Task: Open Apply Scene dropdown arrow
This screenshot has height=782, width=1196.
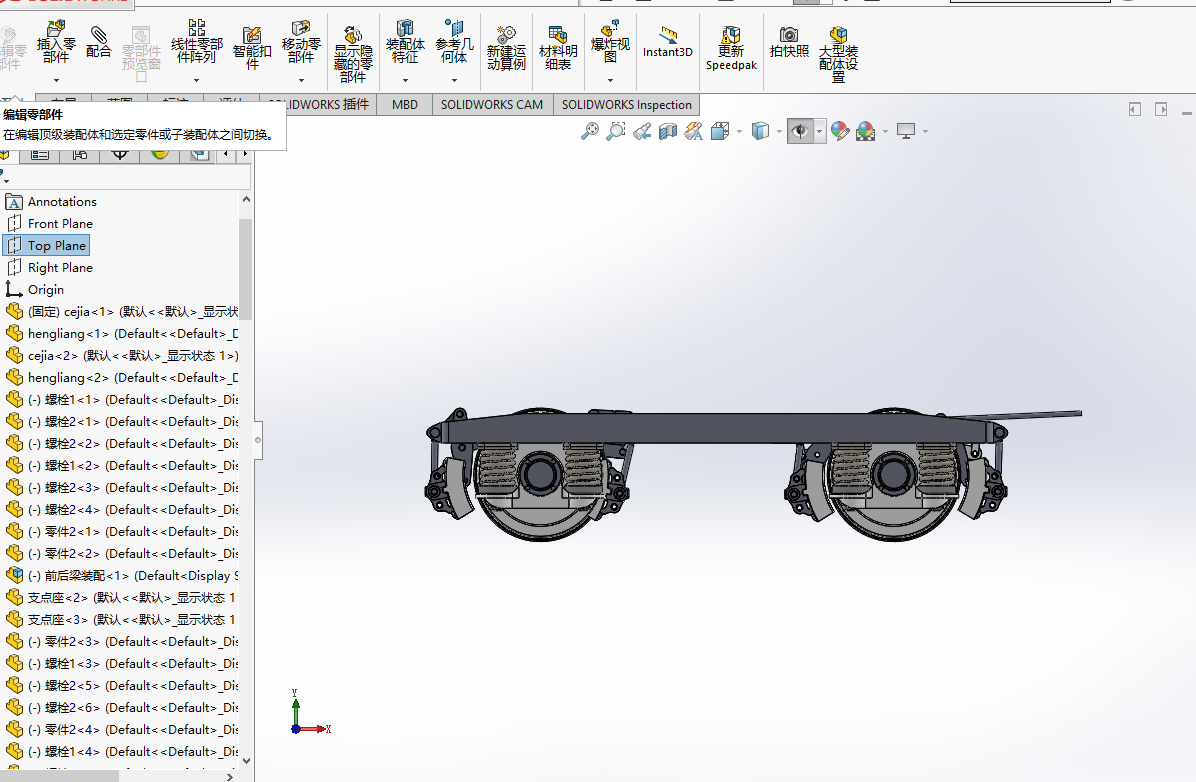Action: click(x=885, y=131)
